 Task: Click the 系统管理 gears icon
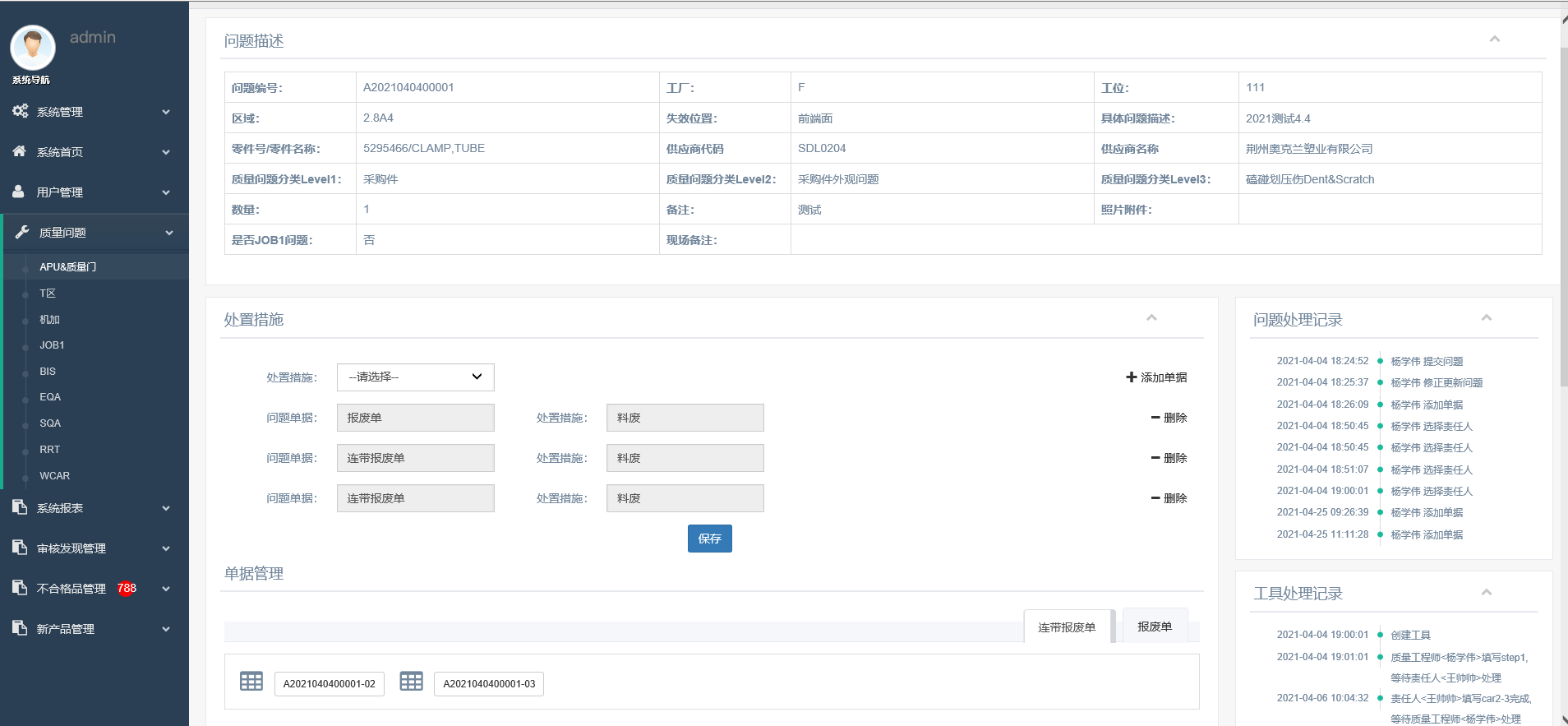tap(20, 111)
